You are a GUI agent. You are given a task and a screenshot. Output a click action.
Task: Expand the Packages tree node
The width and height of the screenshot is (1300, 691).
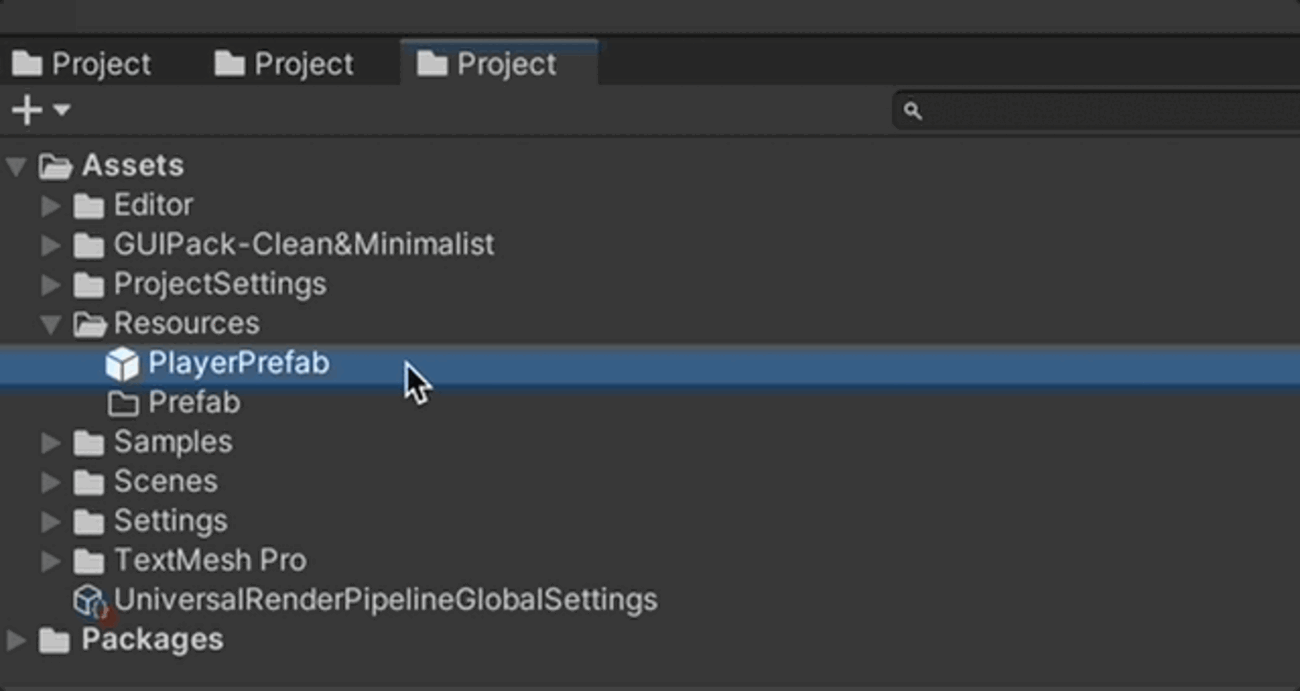tap(16, 640)
